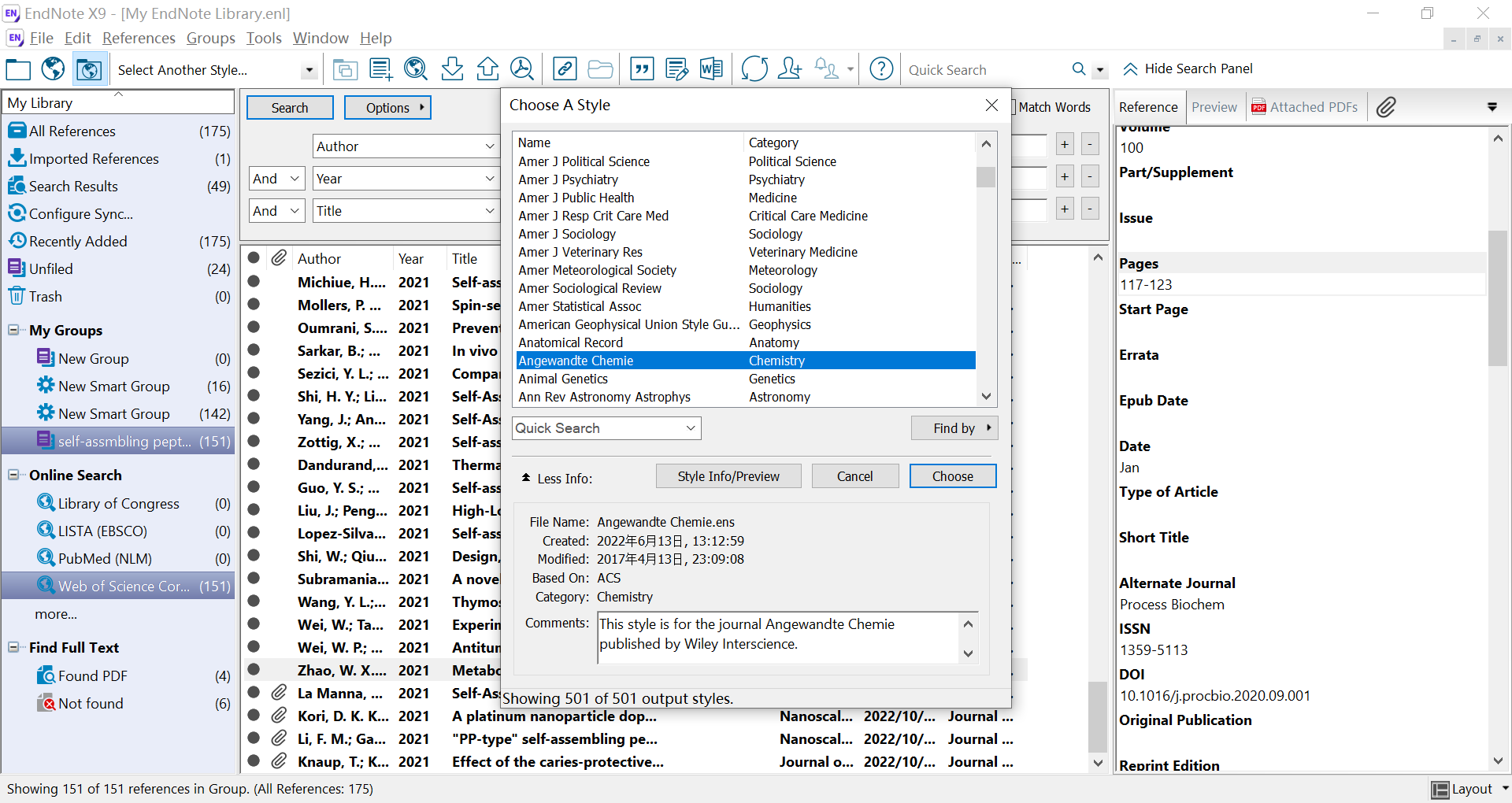Click the Share Library person-plus icon

pyautogui.click(x=789, y=69)
